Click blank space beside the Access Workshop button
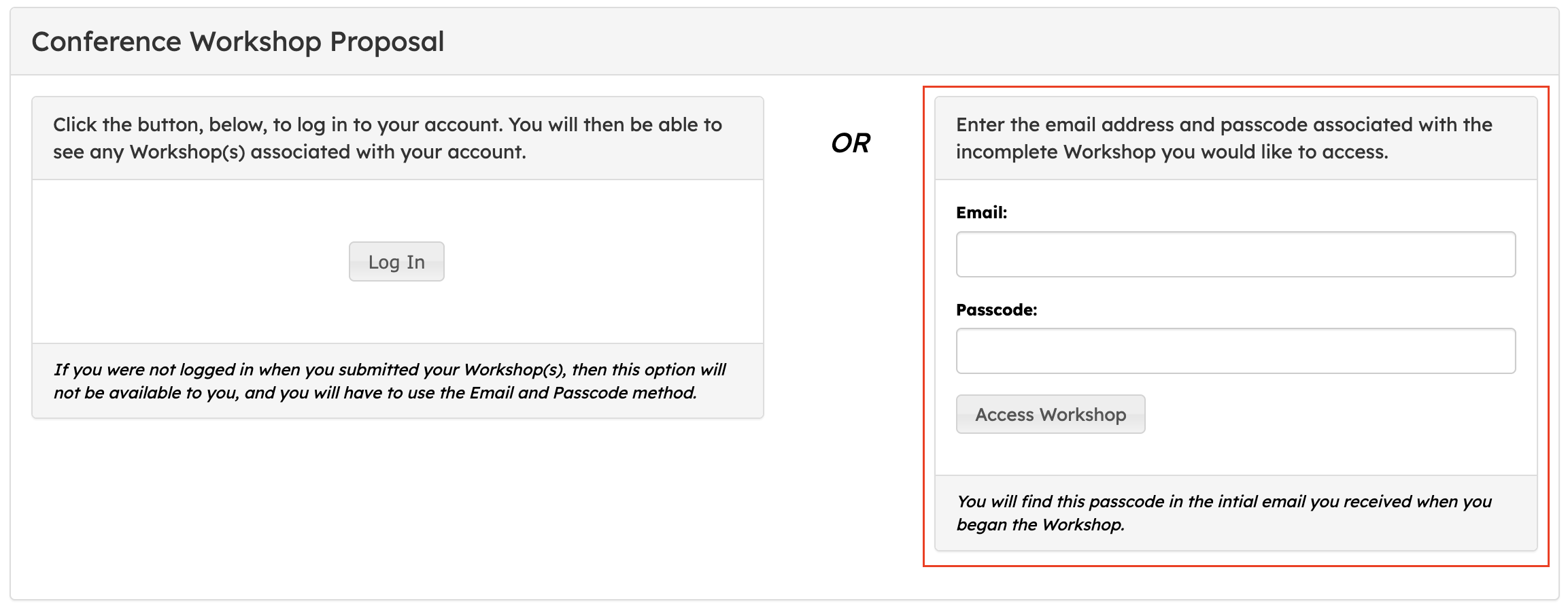Viewport: 1568px width, 612px height. (1326, 415)
